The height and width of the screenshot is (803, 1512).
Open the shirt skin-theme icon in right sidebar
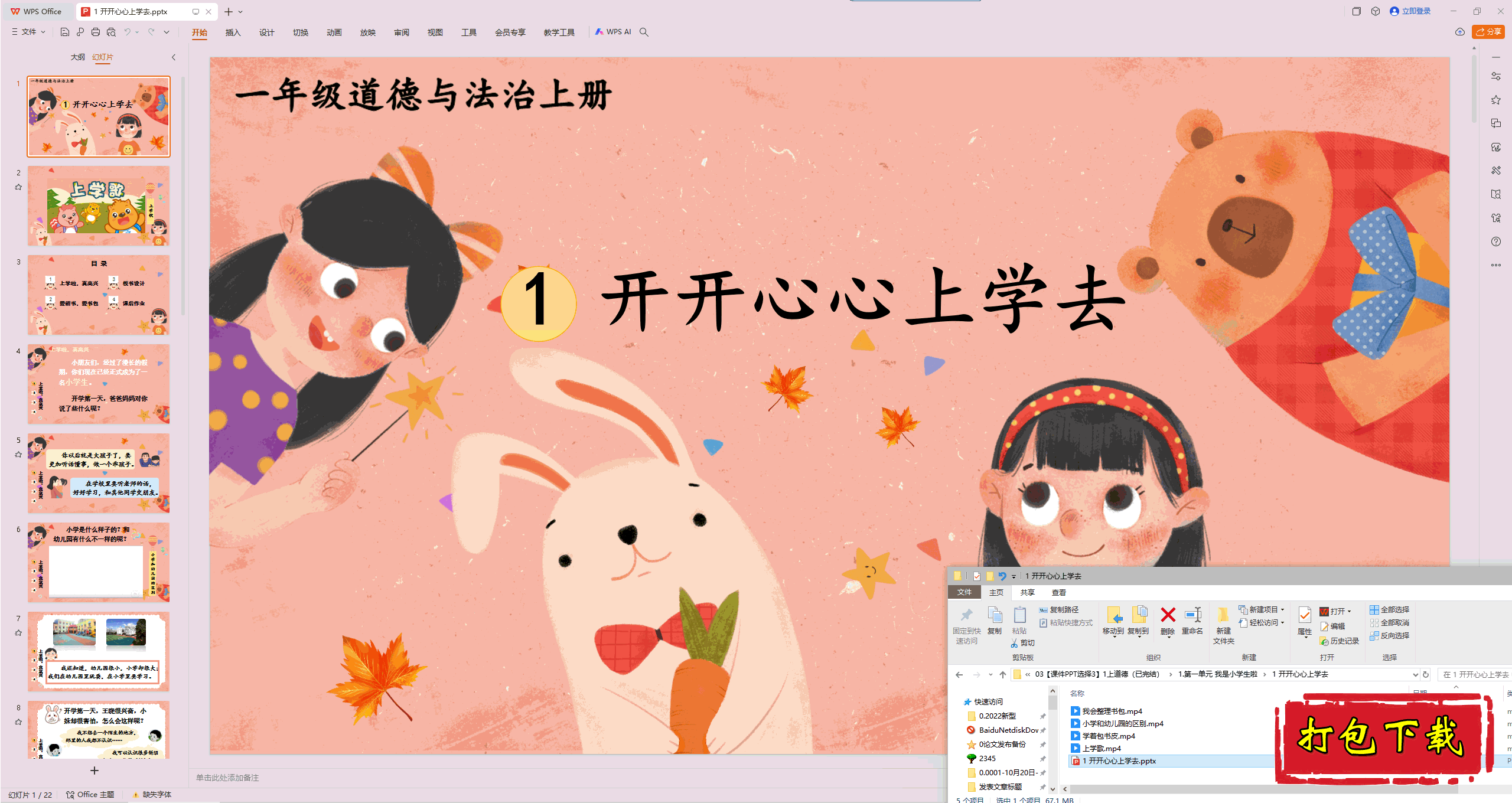[x=1496, y=218]
